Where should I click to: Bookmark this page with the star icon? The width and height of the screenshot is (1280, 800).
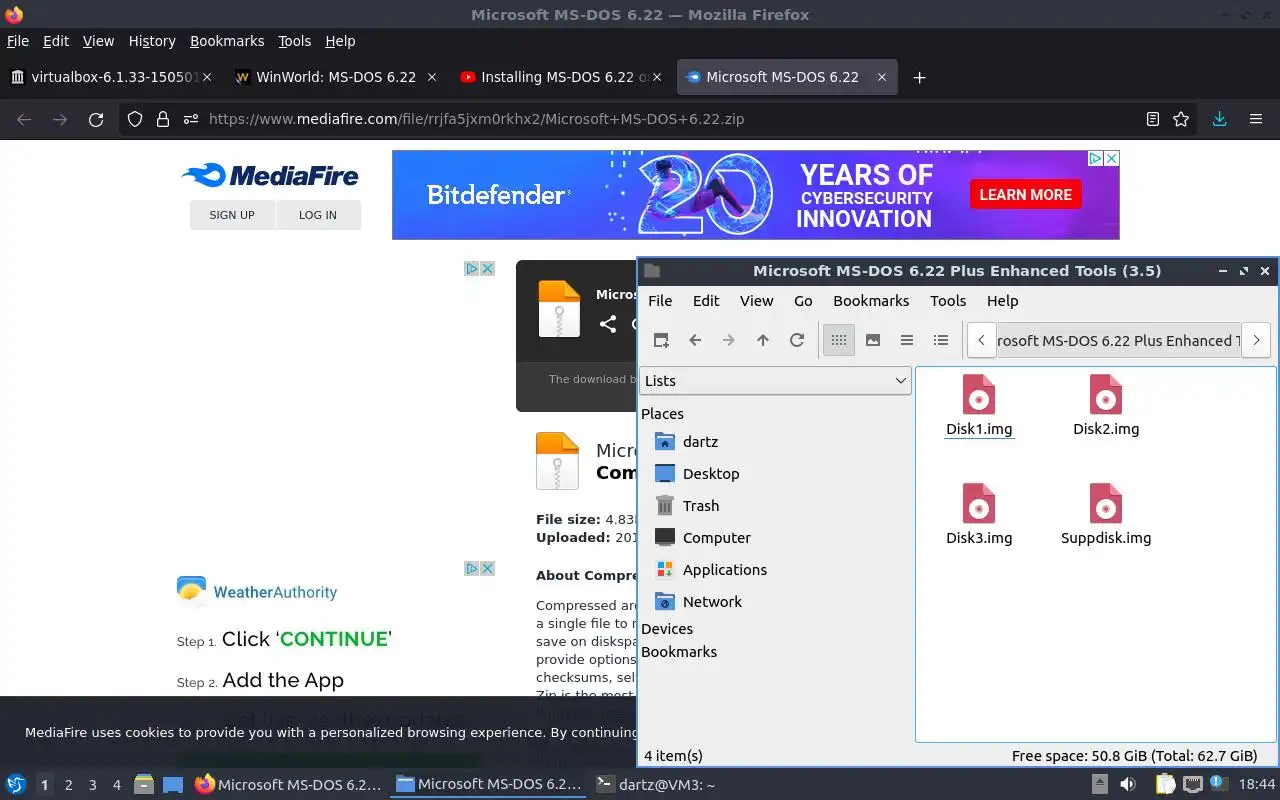(1181, 119)
